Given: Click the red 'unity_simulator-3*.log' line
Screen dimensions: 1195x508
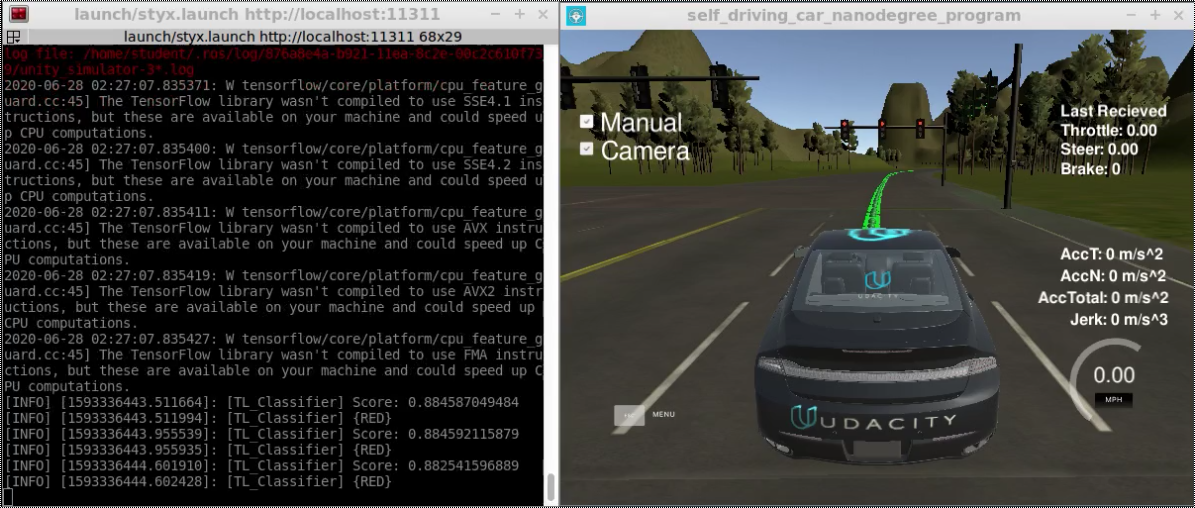Looking at the screenshot, I should pyautogui.click(x=99, y=69).
